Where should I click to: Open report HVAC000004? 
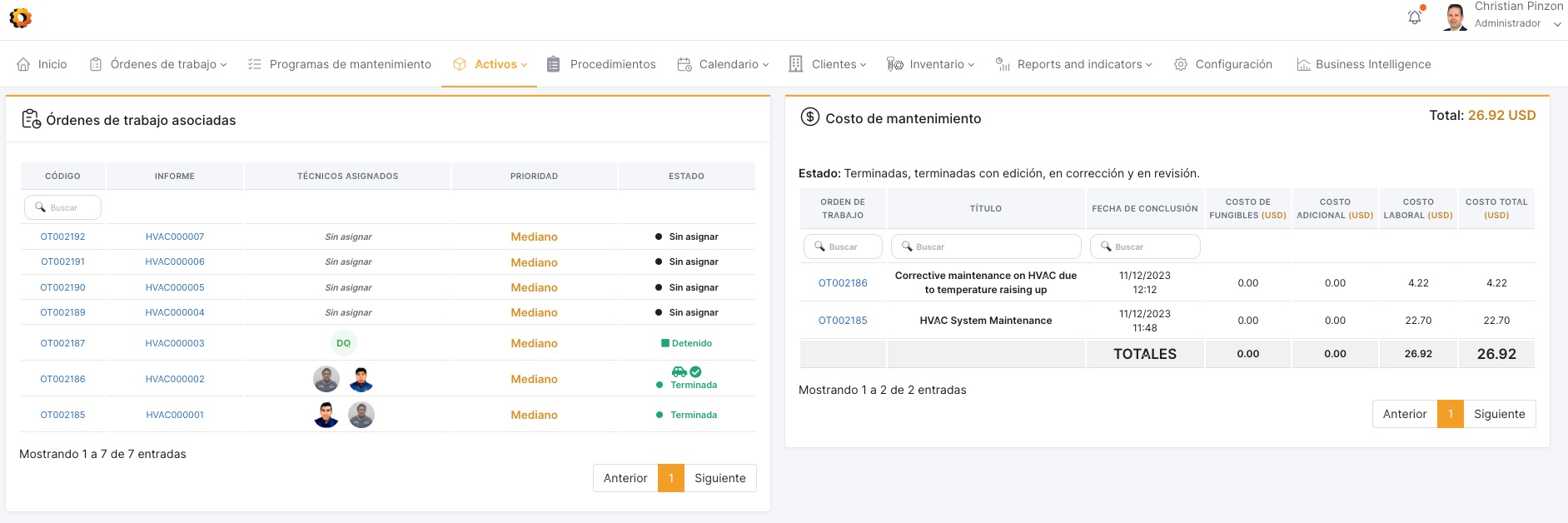pyautogui.click(x=175, y=312)
